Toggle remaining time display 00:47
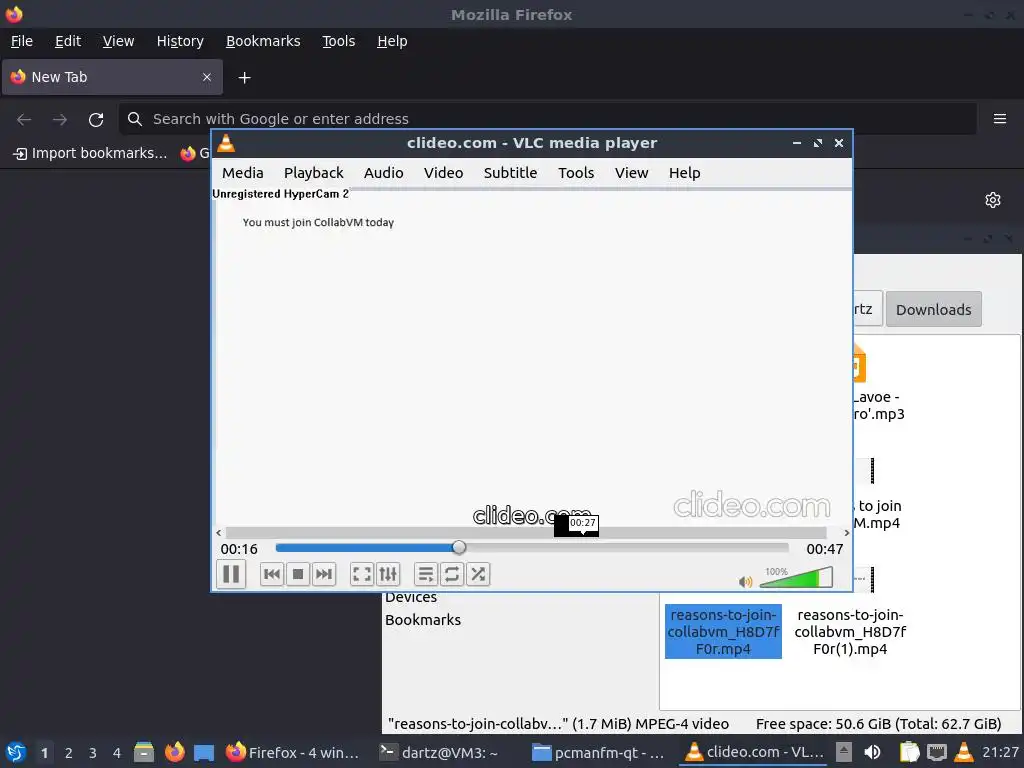The width and height of the screenshot is (1024, 768). [824, 549]
